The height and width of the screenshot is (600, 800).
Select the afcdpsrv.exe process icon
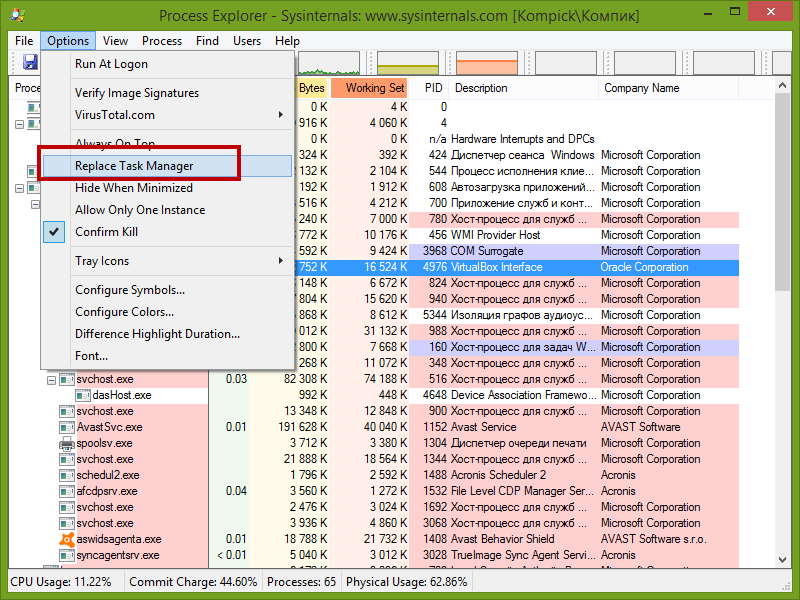pyautogui.click(x=67, y=491)
